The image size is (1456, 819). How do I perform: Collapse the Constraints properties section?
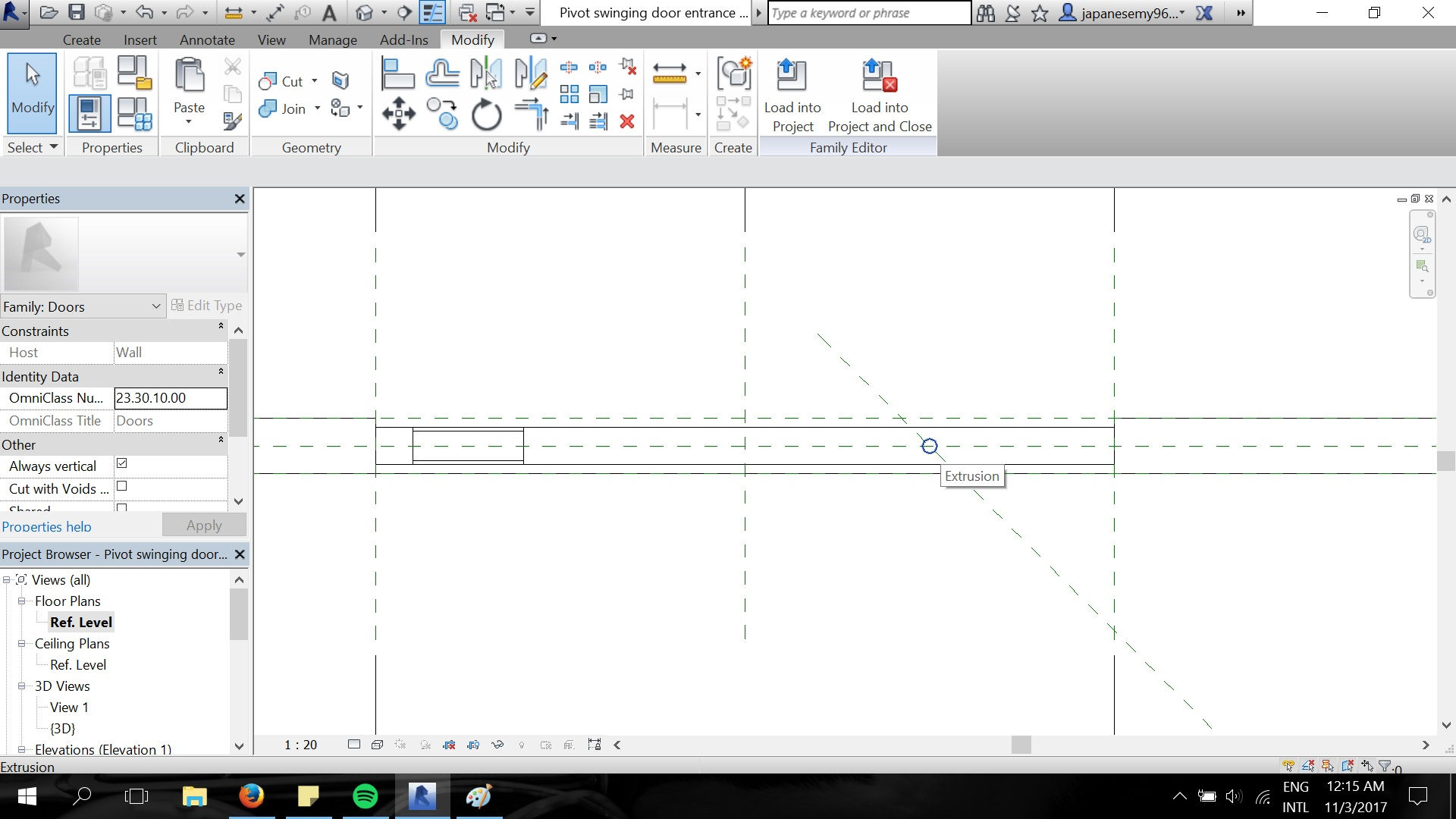tap(221, 326)
